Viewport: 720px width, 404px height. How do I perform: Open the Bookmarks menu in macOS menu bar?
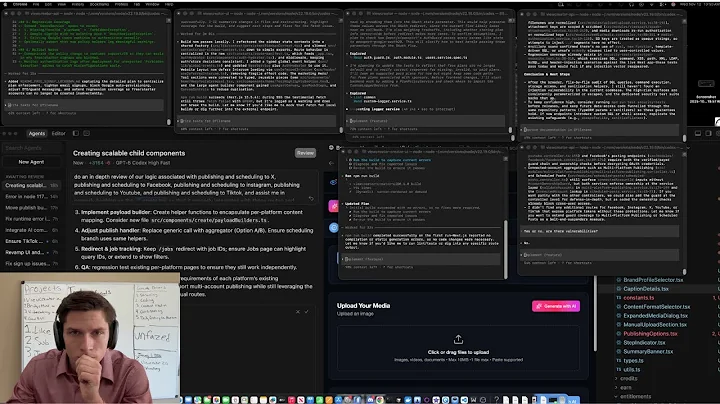(x=99, y=4)
